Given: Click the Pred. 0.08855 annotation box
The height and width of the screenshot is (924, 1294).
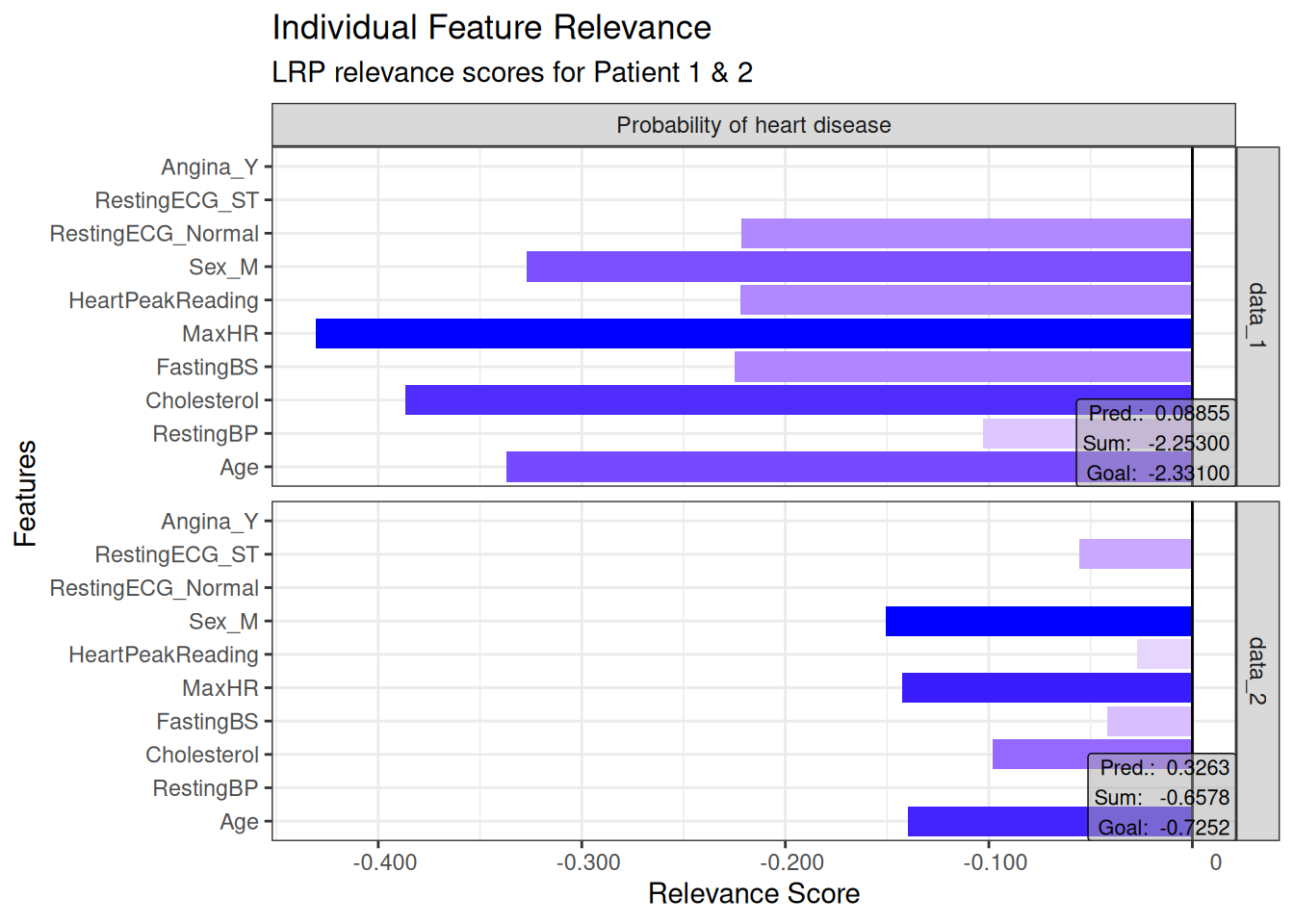Looking at the screenshot, I should click(x=1155, y=443).
